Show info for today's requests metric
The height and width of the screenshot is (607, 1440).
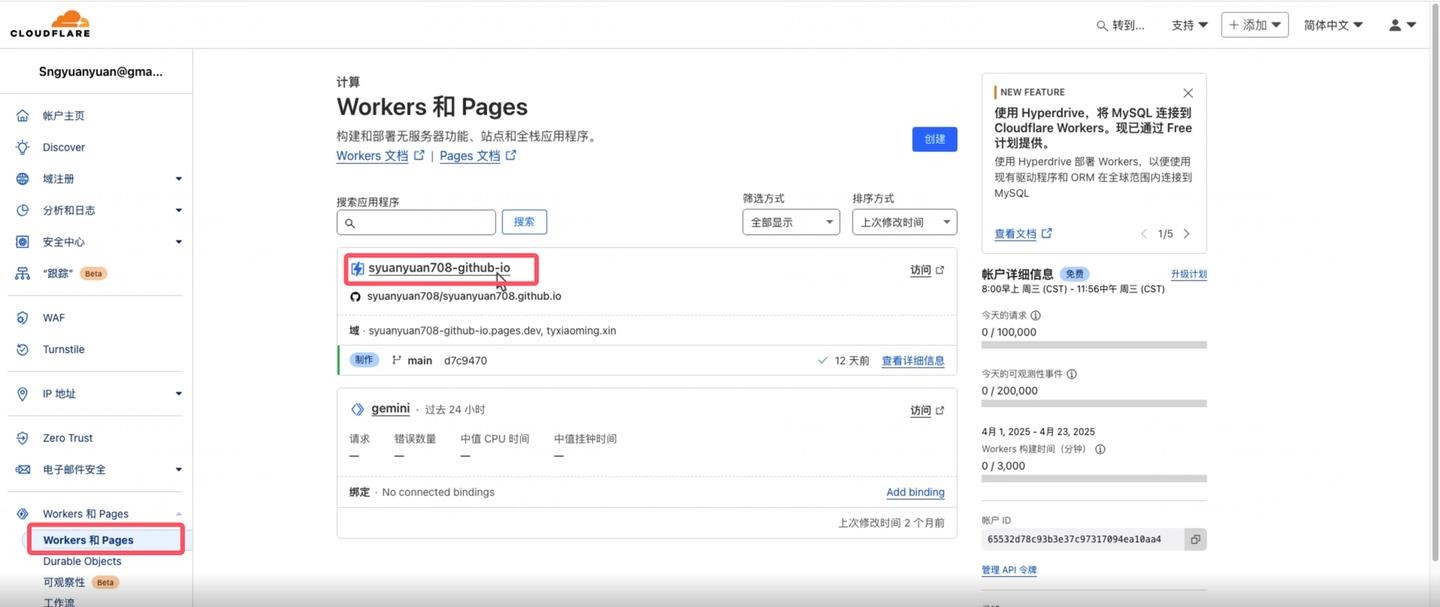[x=1035, y=316]
